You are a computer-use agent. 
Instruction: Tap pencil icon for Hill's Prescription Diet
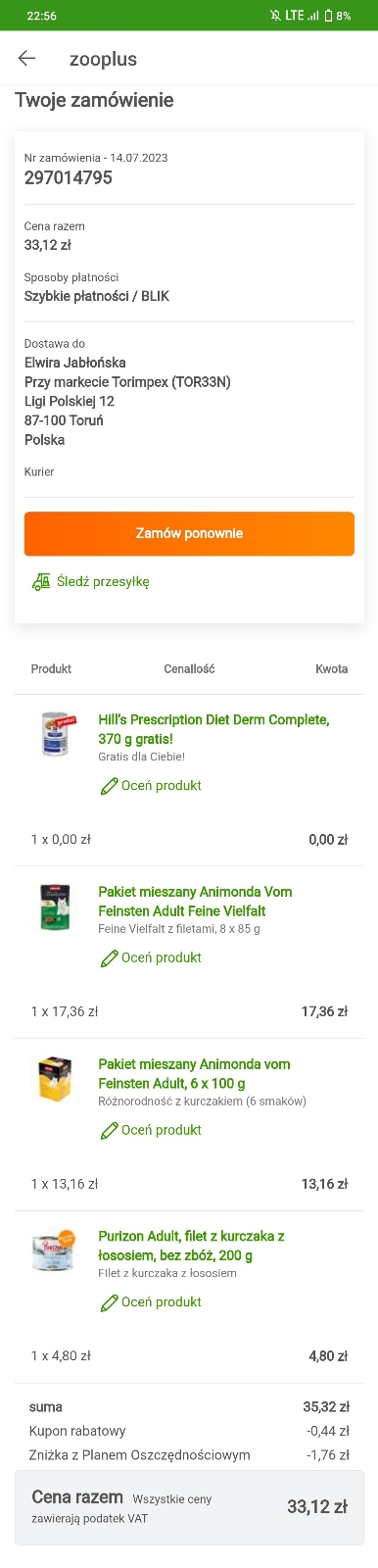pos(109,786)
